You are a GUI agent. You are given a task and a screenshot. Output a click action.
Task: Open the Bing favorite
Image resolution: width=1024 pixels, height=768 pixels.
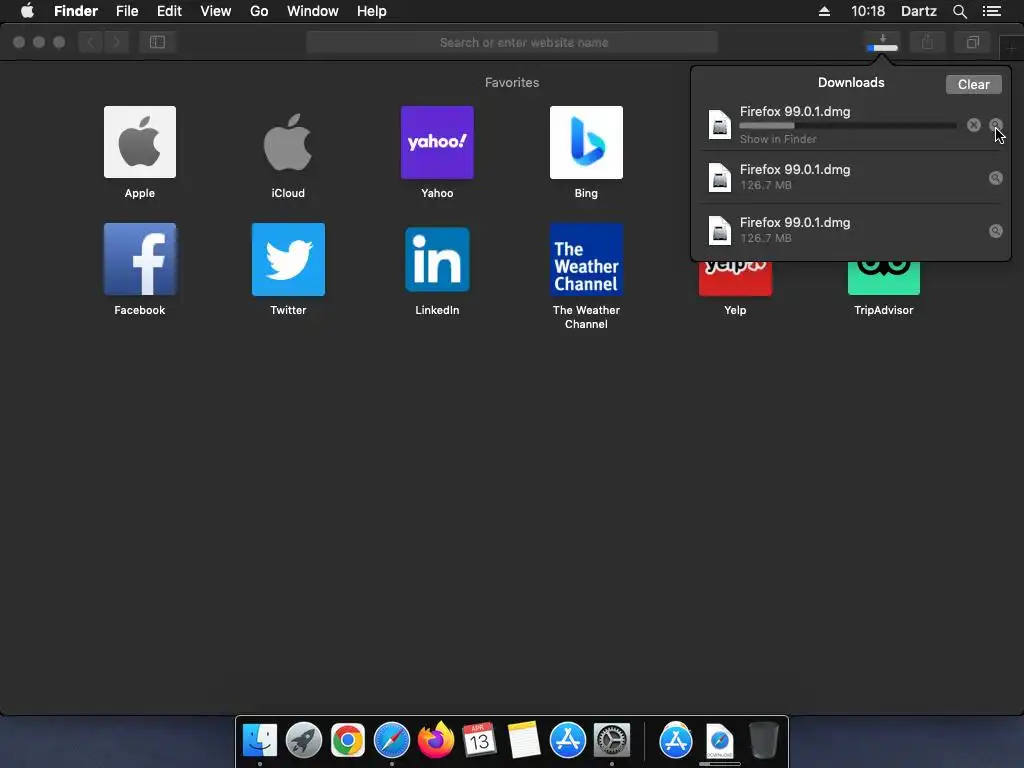(586, 142)
